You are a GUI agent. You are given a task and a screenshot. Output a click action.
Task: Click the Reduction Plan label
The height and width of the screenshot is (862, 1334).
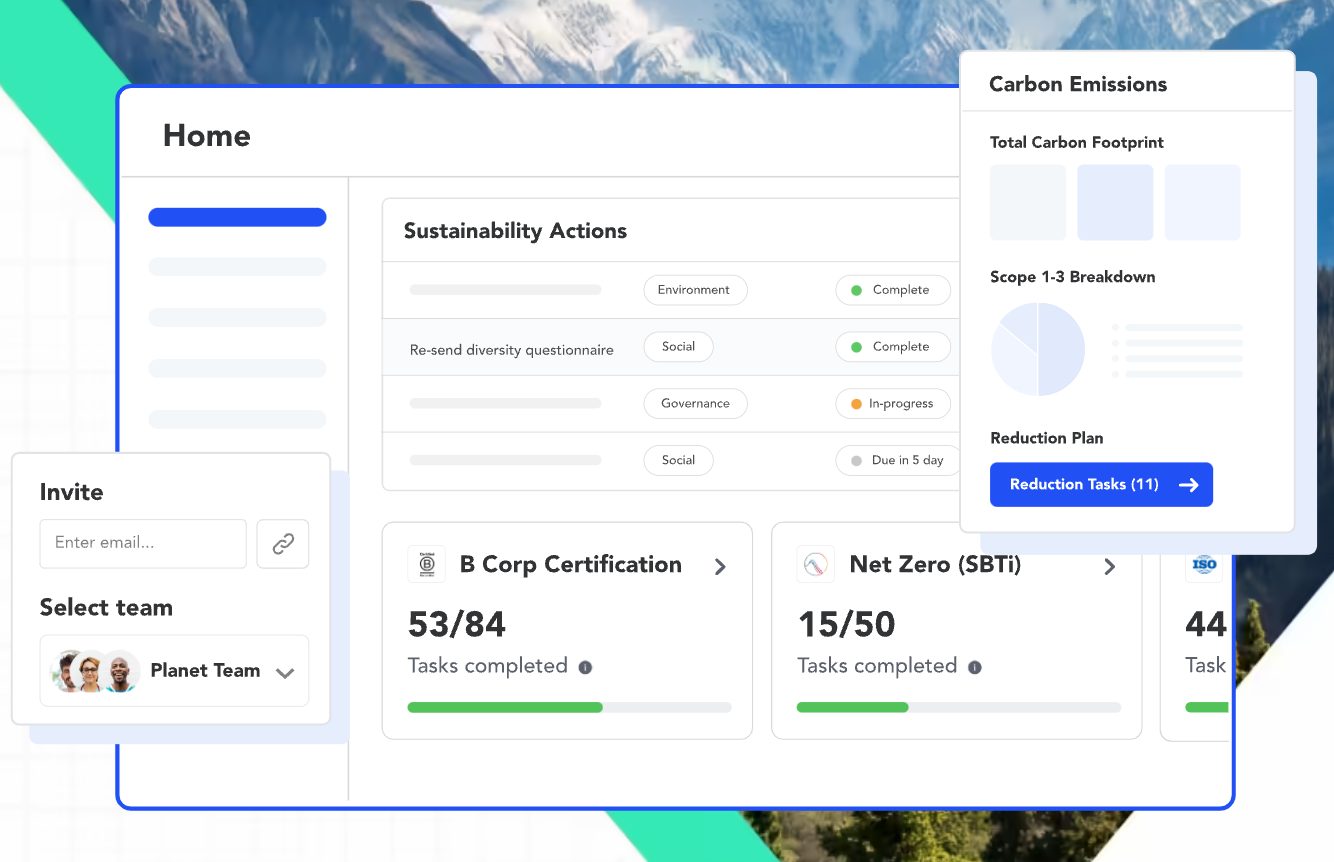tap(1047, 438)
